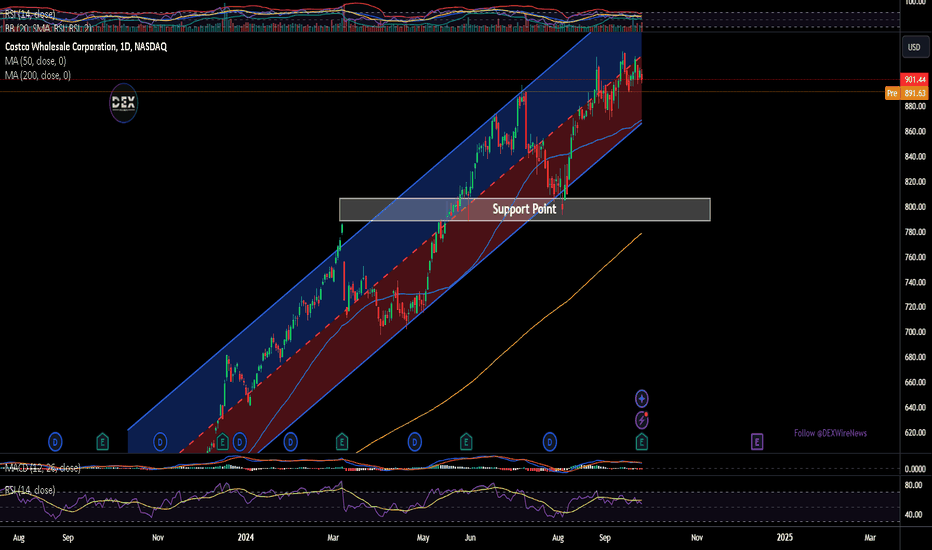Select the MACD (12, 26, close) legend
The height and width of the screenshot is (550, 932).
(42, 468)
